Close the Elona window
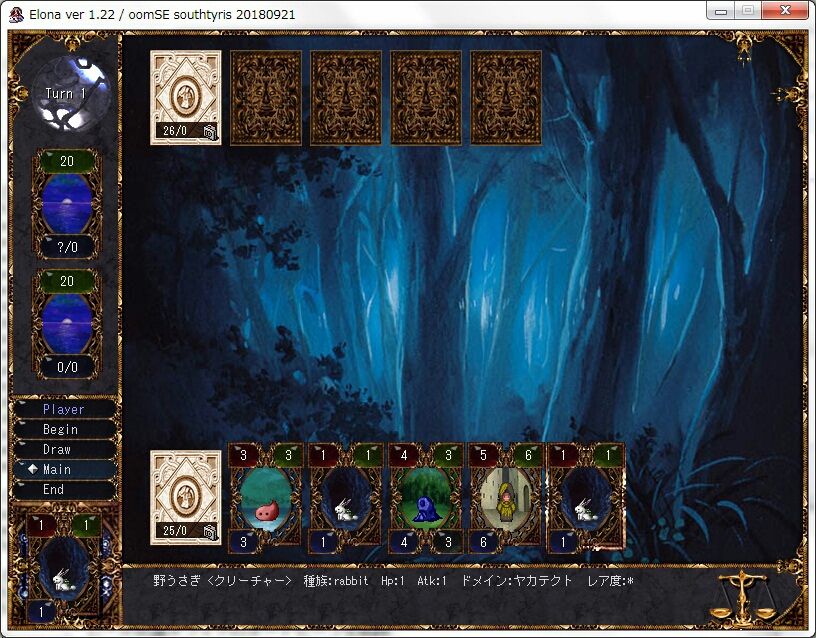The height and width of the screenshot is (638, 819). click(x=785, y=10)
